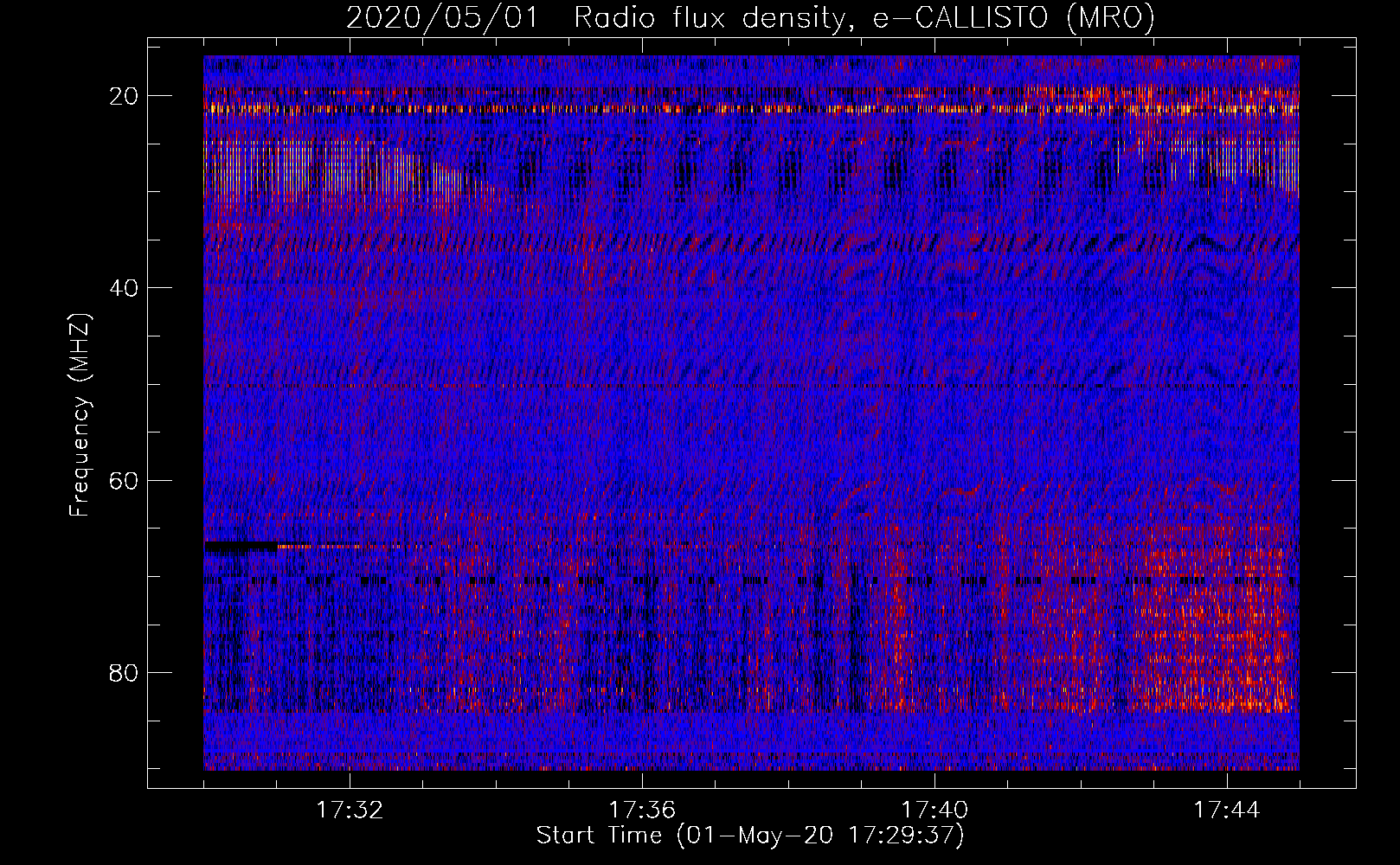The image size is (1400, 865).
Task: Click the plot title 'Radio flux density, e-CALLISTO (MRO)'
Action: pos(864,17)
